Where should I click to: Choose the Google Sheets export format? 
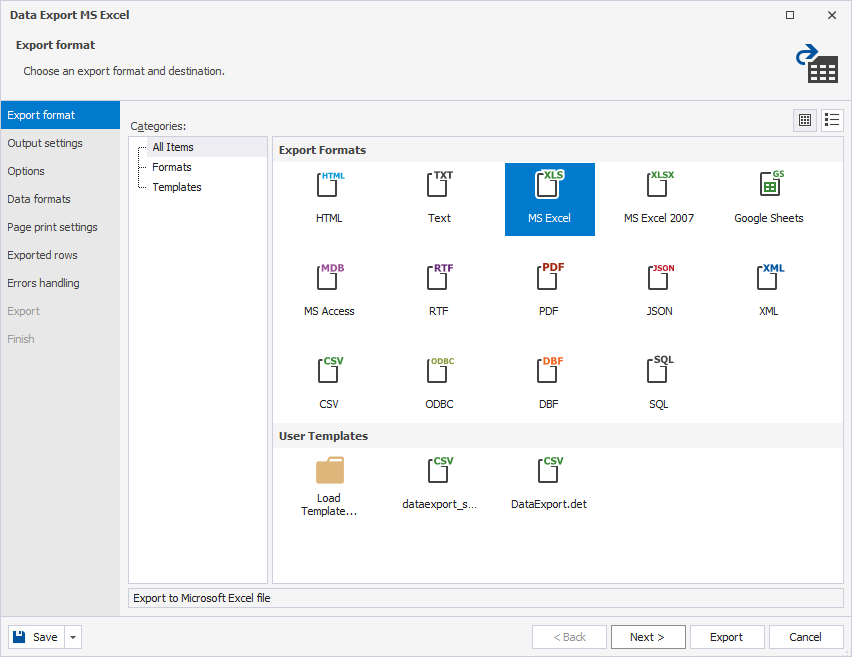[x=768, y=187]
